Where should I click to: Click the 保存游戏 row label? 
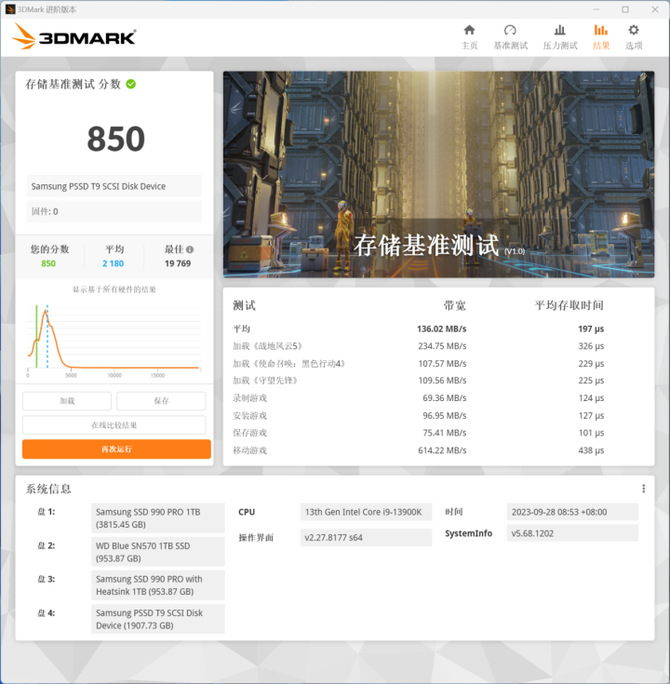pos(250,433)
